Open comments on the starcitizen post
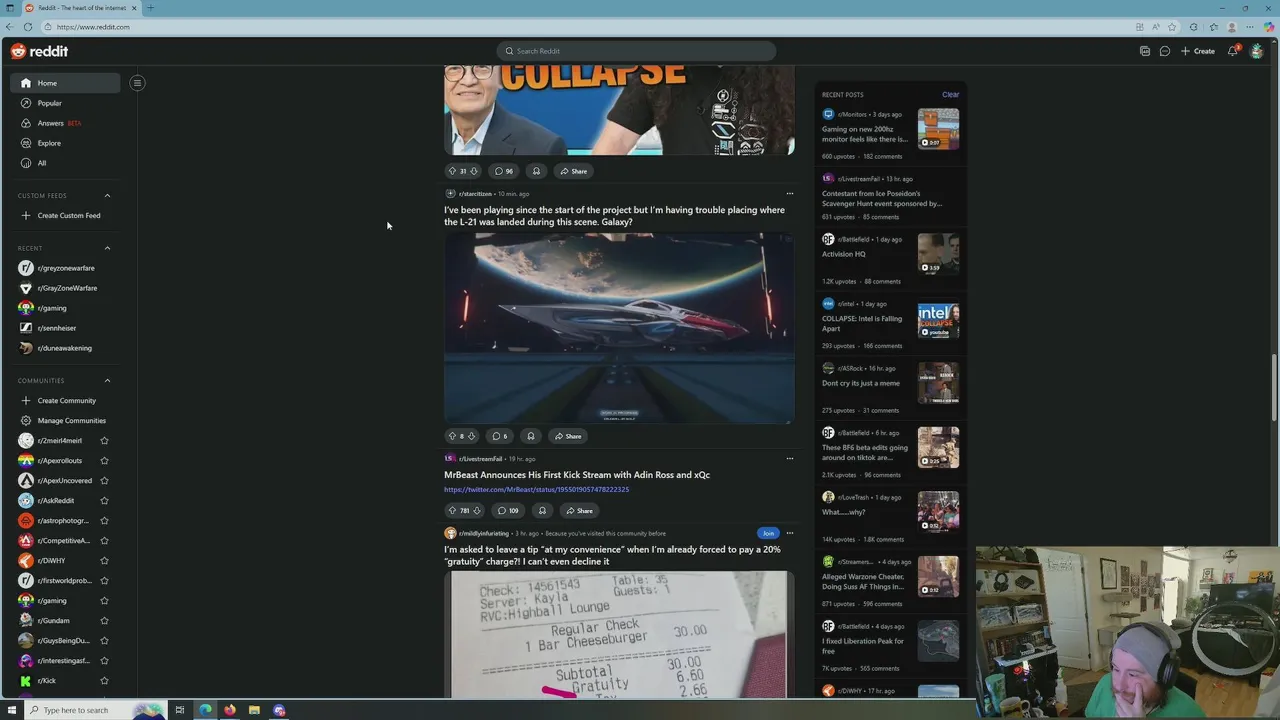 [x=499, y=436]
